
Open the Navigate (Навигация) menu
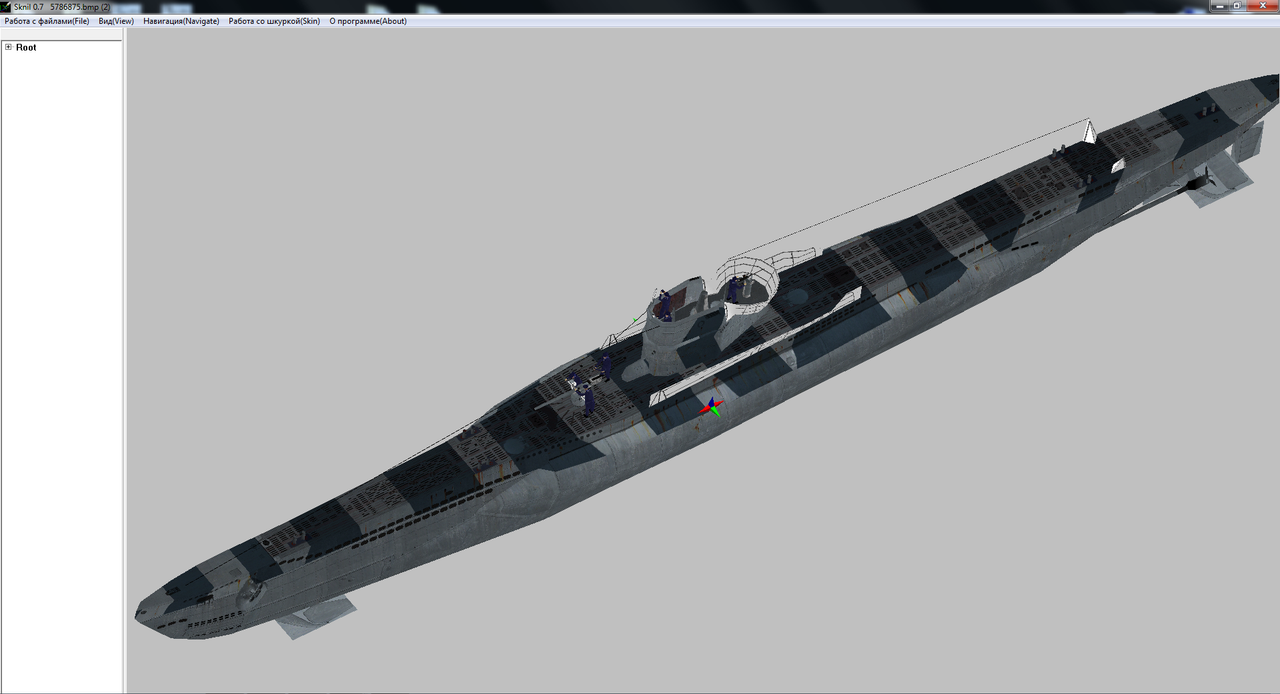point(181,21)
